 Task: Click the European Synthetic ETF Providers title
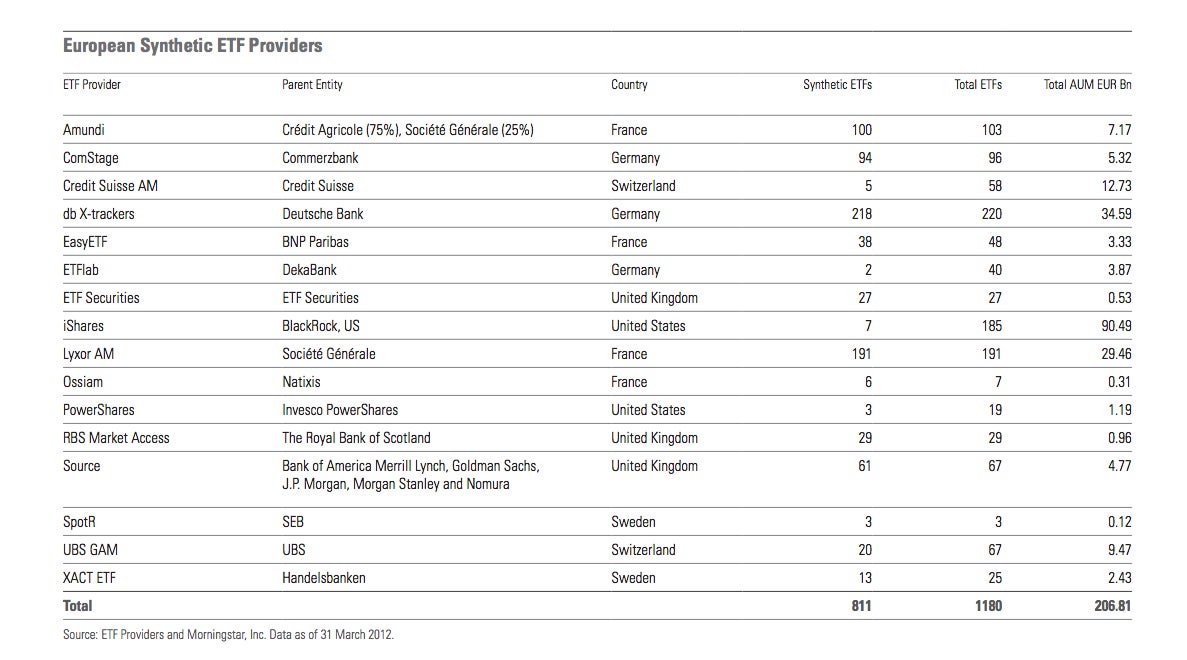tap(192, 46)
